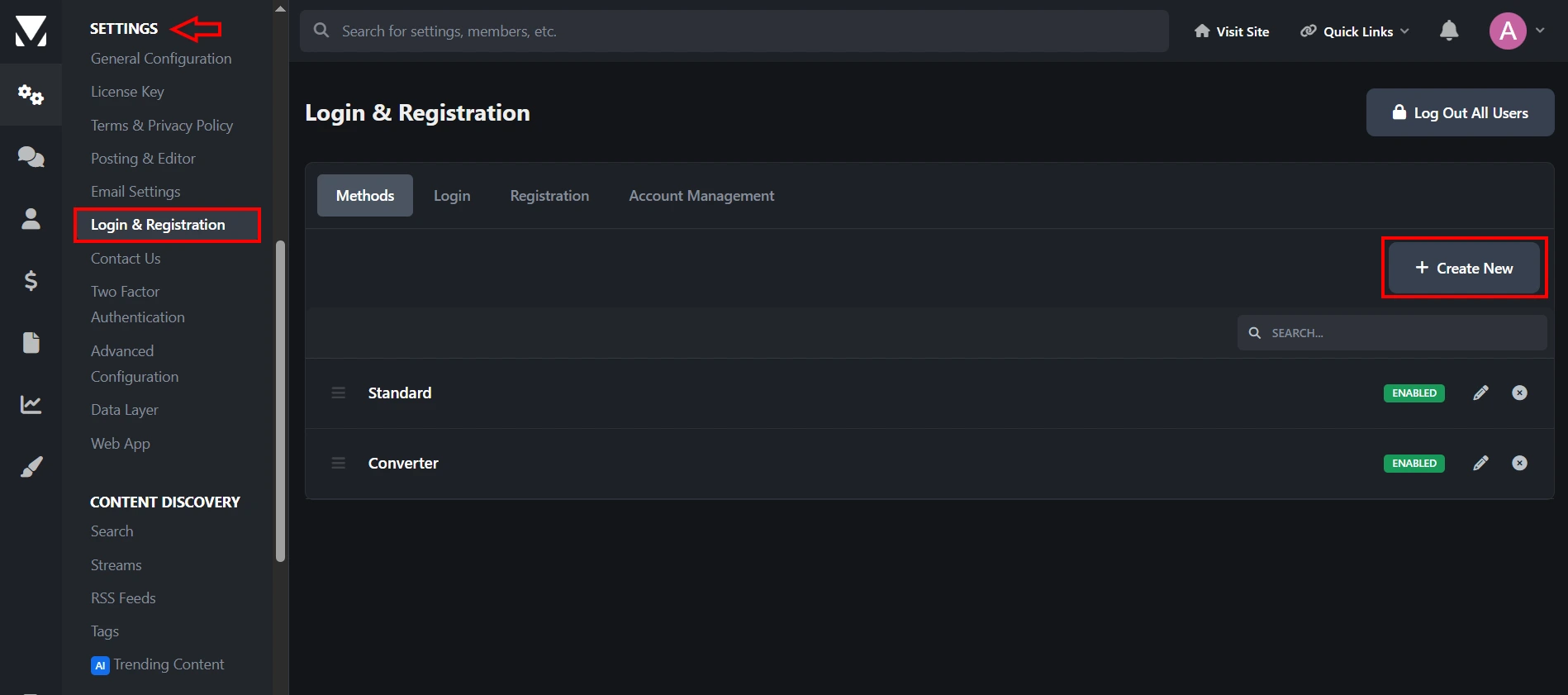
Task: Open Web App settings
Action: (121, 444)
